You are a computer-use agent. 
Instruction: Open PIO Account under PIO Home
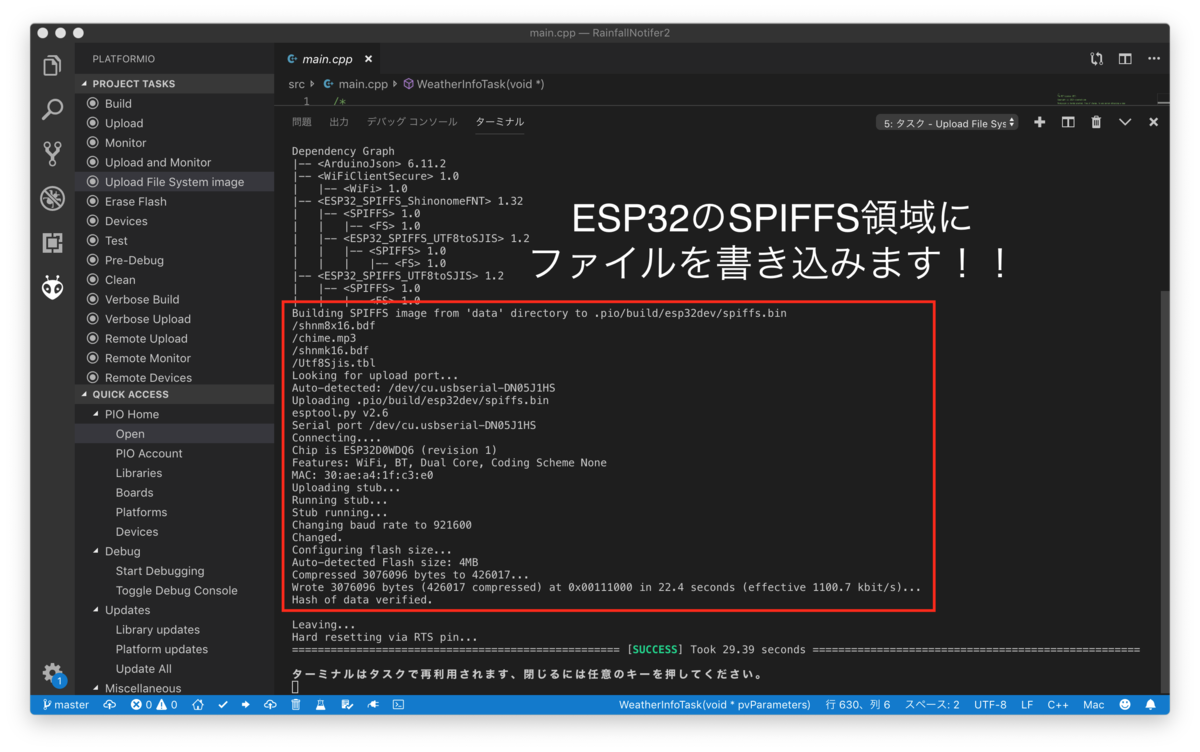pyautogui.click(x=149, y=453)
